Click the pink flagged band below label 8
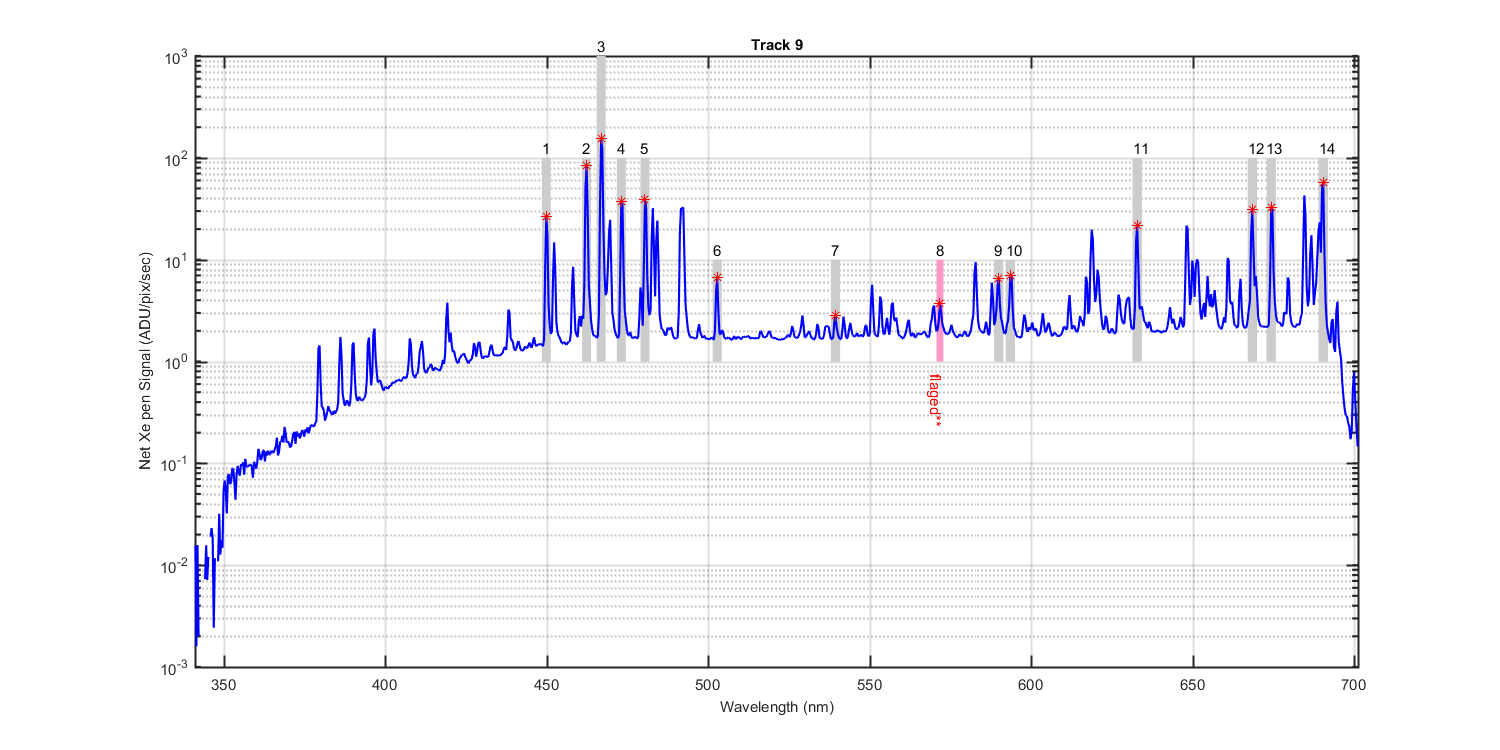The width and height of the screenshot is (1500, 750). 940,311
